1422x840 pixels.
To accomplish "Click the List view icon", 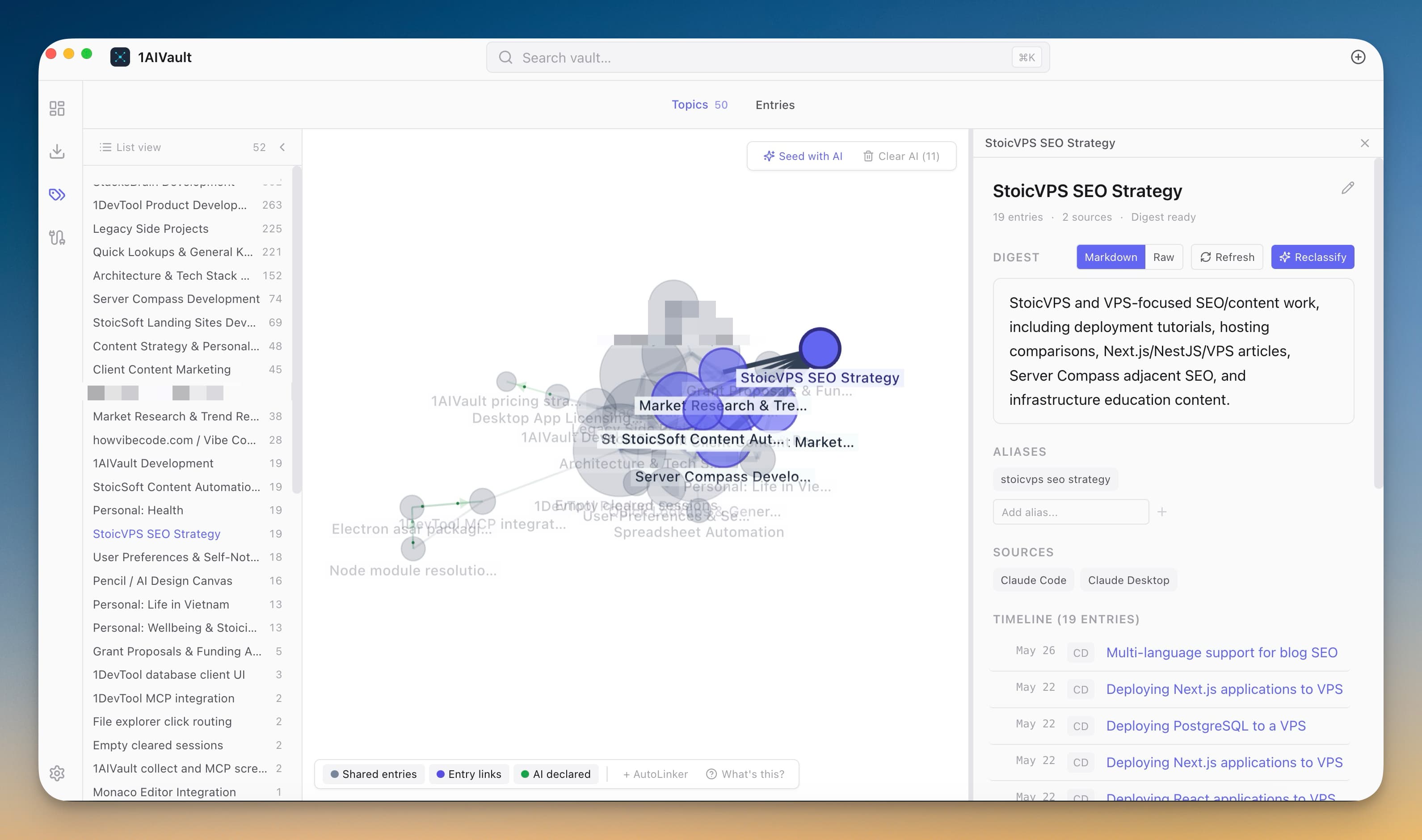I will [105, 147].
